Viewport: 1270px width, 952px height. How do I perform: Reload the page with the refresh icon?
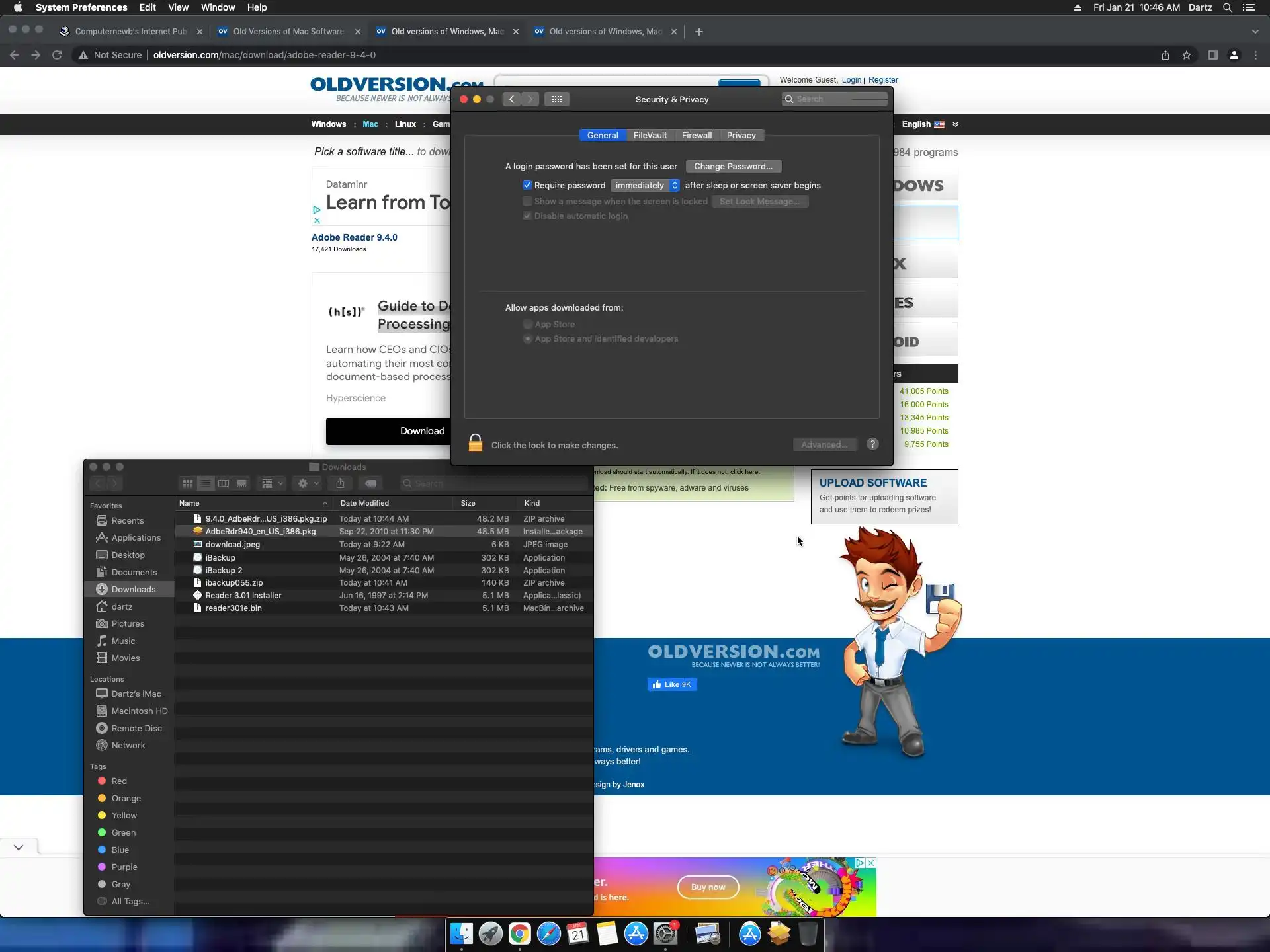coord(57,55)
